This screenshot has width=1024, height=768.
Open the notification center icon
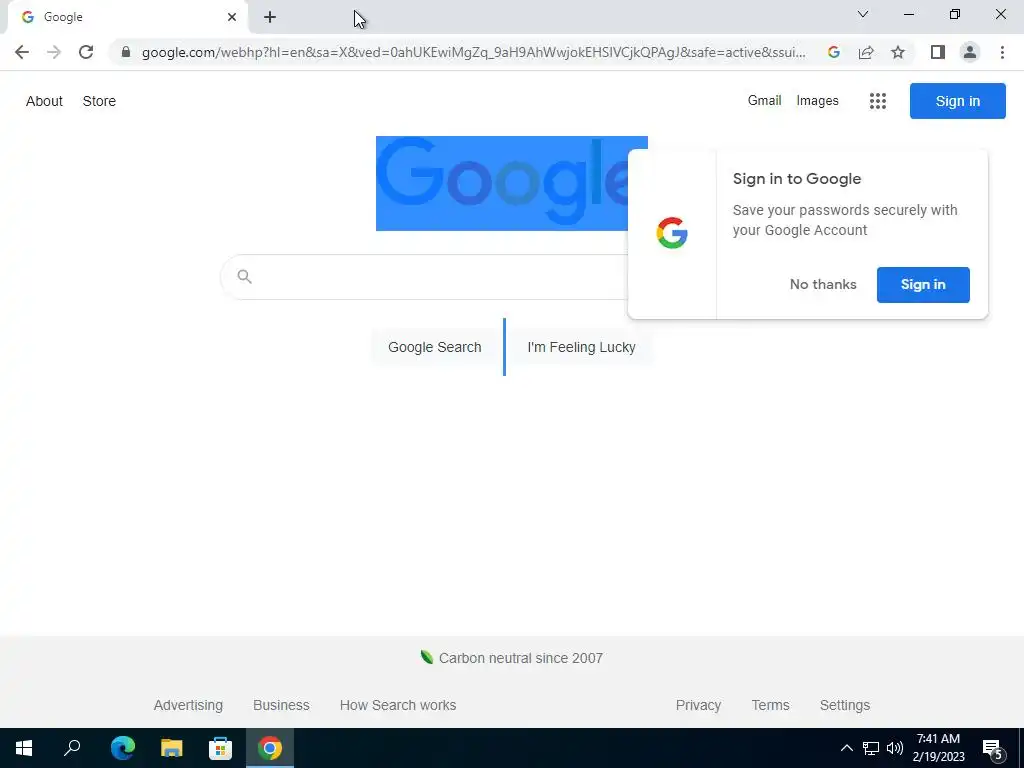point(993,748)
